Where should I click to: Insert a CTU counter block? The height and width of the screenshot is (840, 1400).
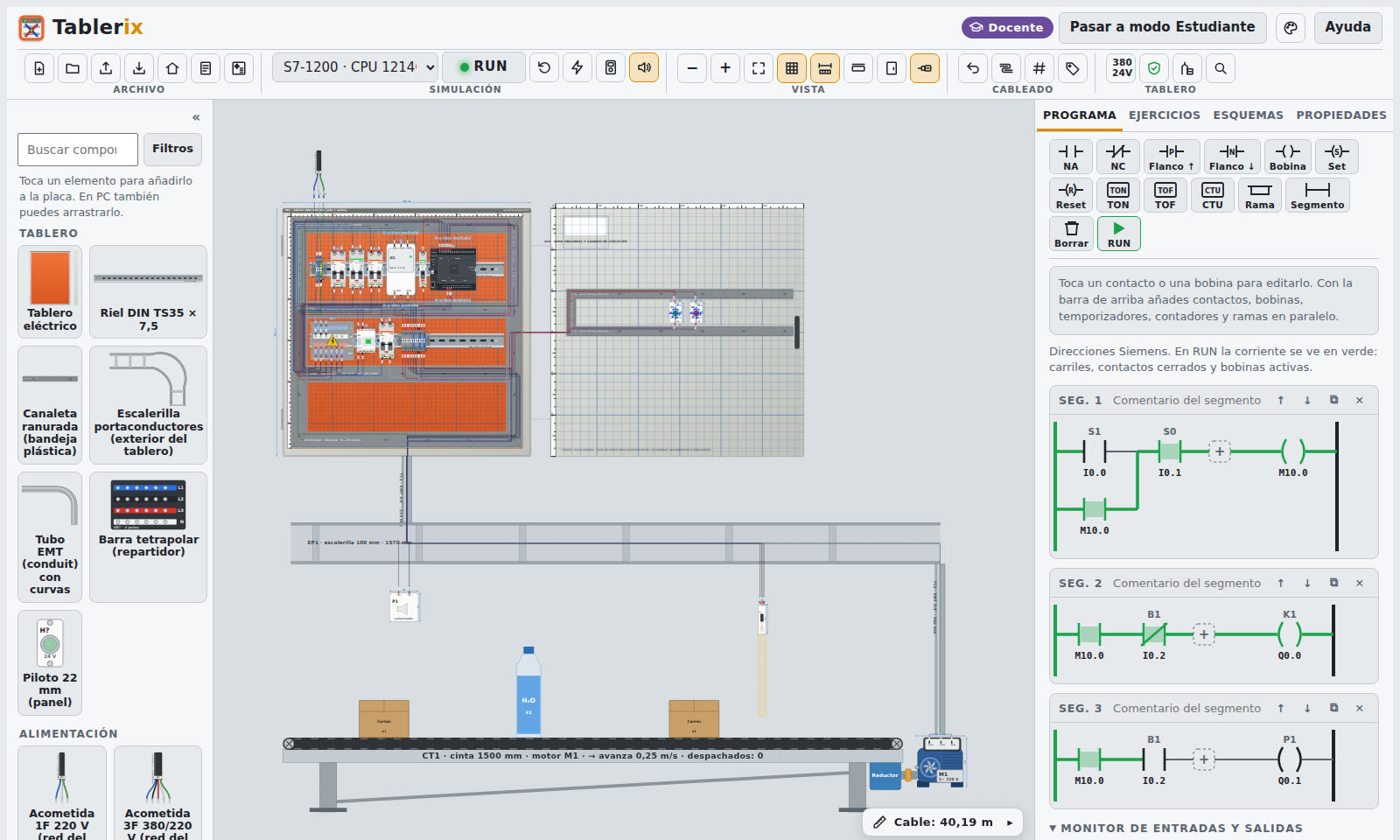click(1213, 195)
